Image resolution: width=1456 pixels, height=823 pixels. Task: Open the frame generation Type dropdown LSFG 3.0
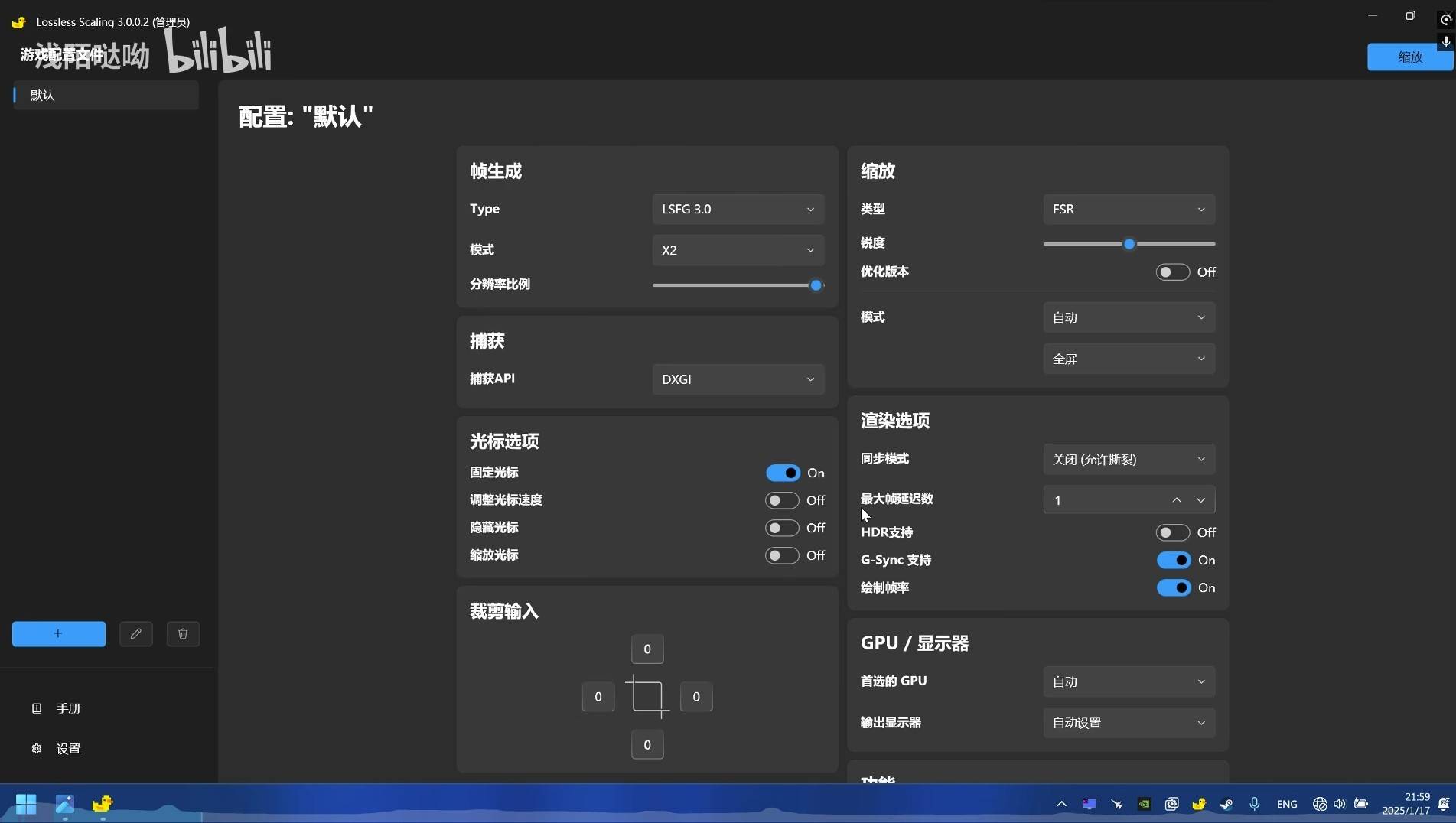[738, 210]
